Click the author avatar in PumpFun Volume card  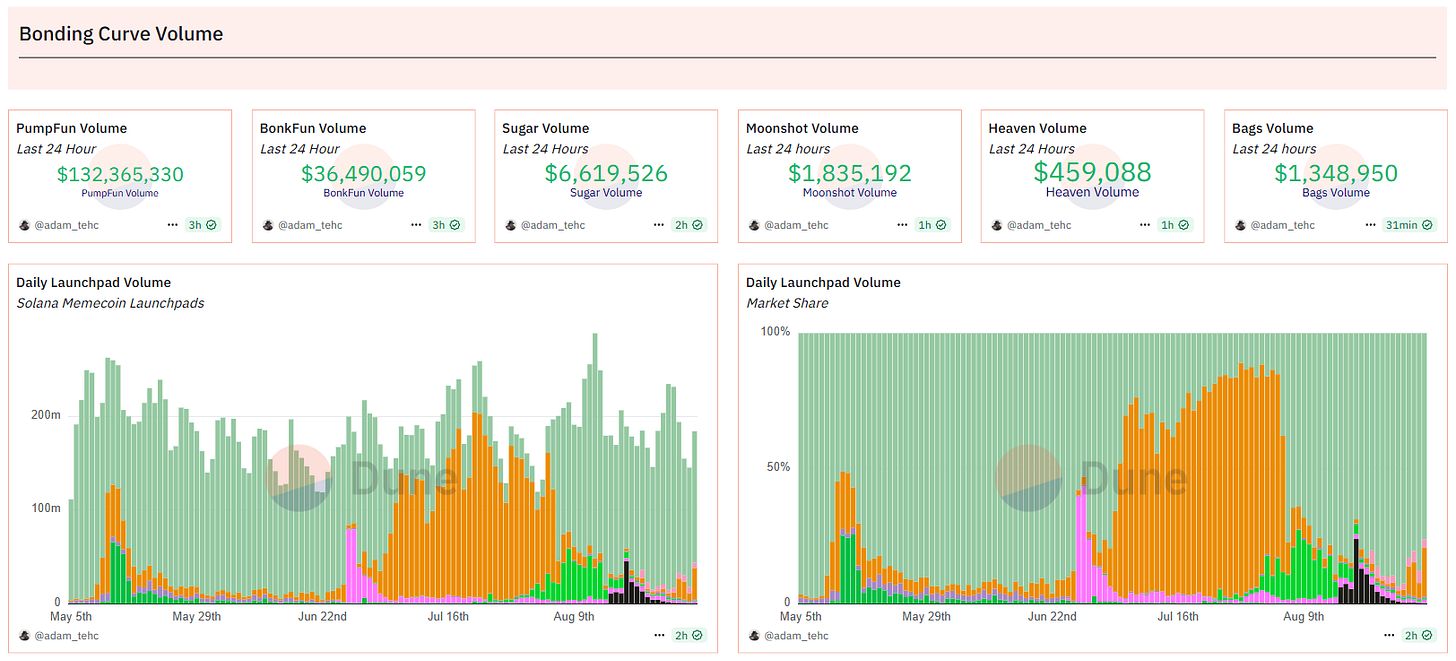pos(25,225)
